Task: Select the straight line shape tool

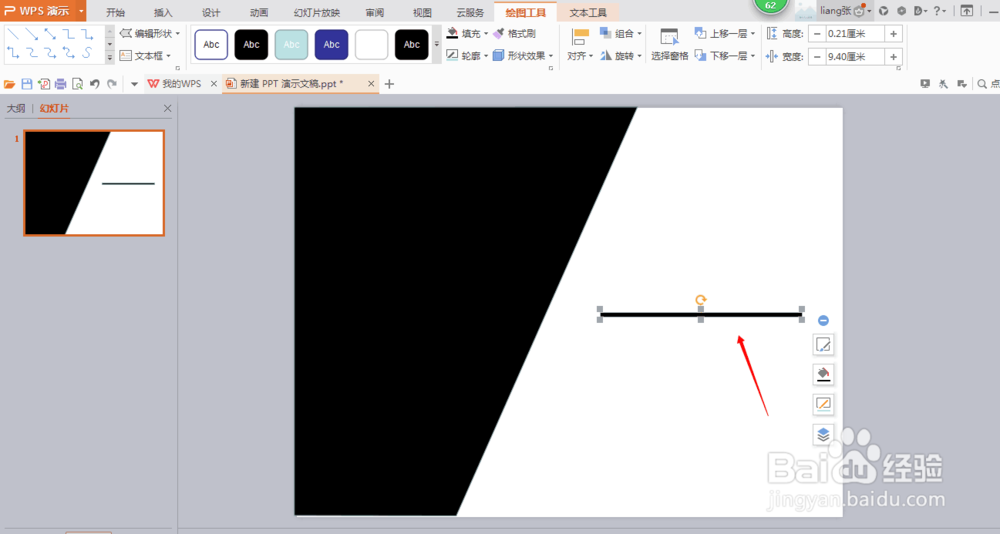Action: pos(13,34)
